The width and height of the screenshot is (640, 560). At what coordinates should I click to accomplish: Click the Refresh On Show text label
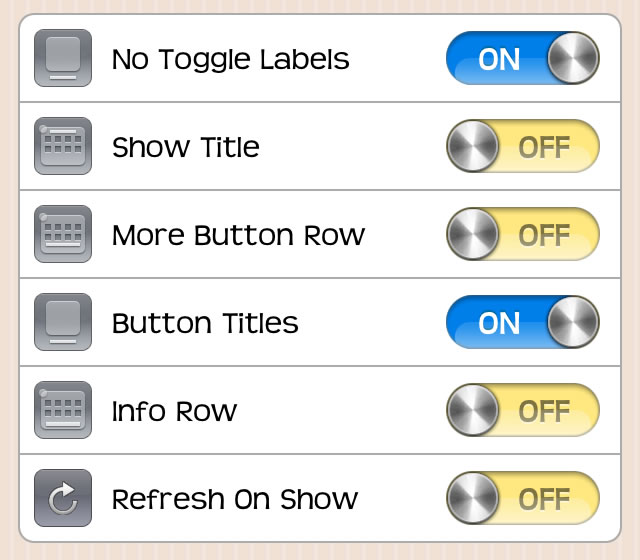tap(235, 499)
